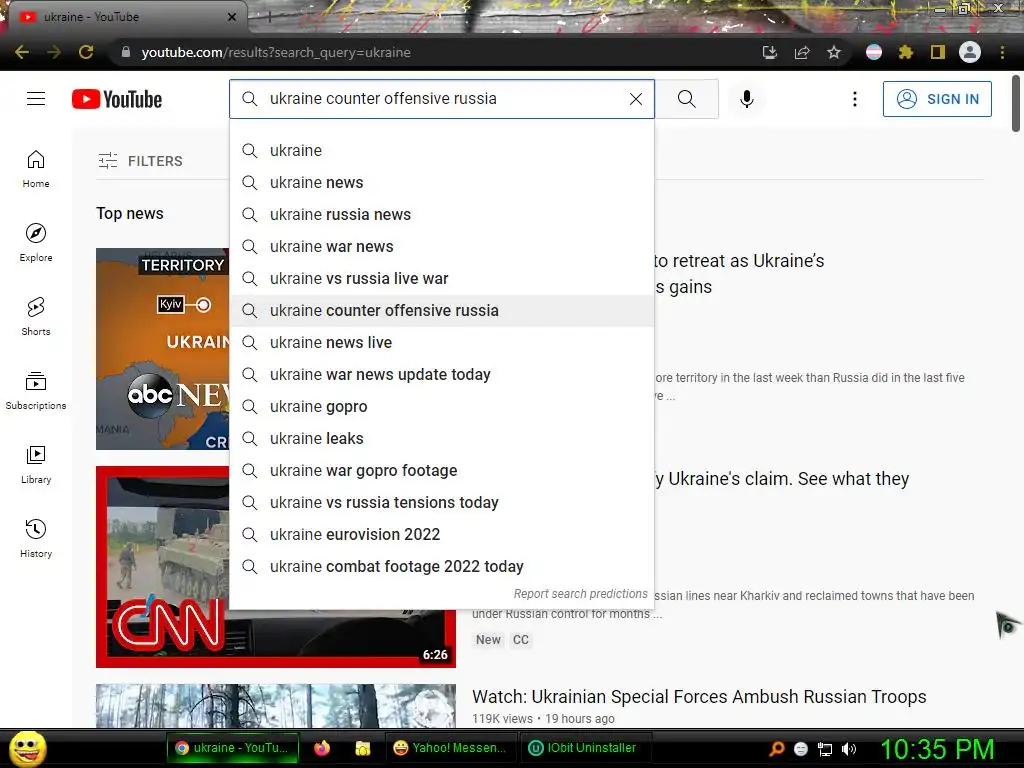Image resolution: width=1024 pixels, height=768 pixels.
Task: Click browser forward arrow
Action: point(54,52)
